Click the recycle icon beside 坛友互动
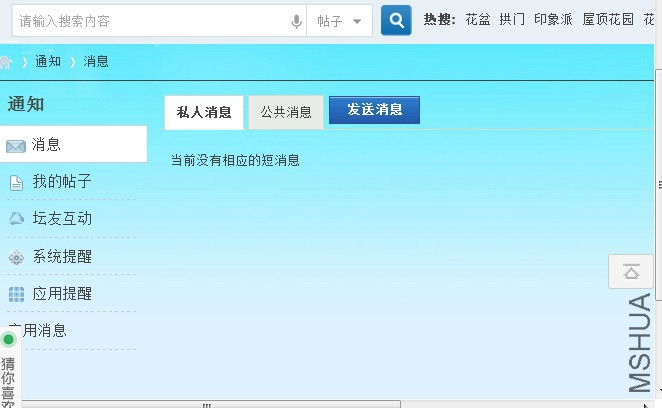The height and width of the screenshot is (408, 662). pyautogui.click(x=16, y=219)
